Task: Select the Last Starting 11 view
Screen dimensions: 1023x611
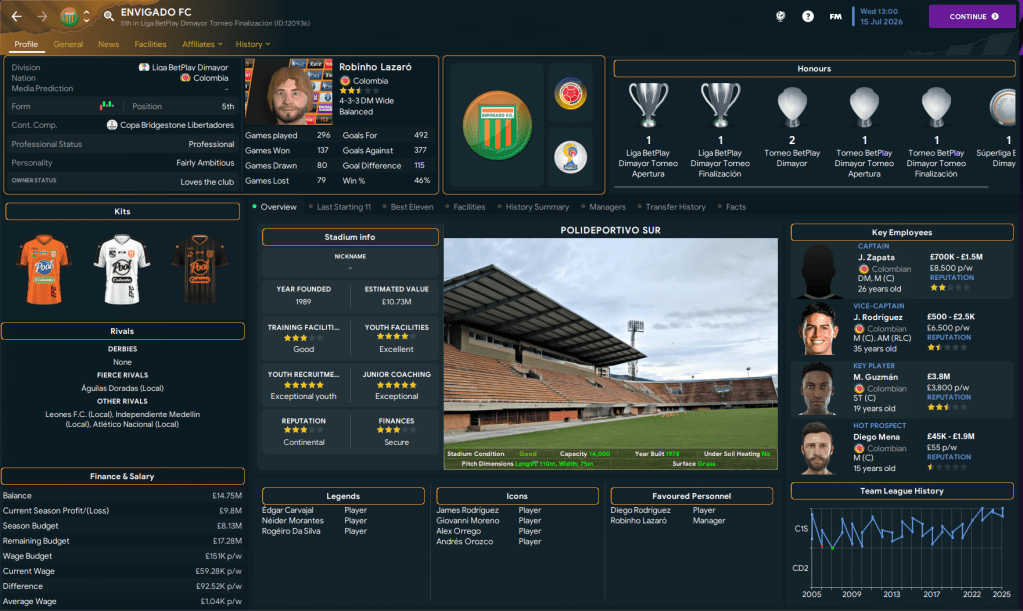Action: pyautogui.click(x=343, y=207)
